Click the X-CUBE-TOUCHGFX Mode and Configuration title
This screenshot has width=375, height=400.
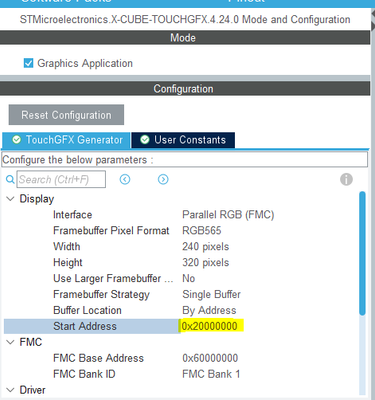click(x=185, y=20)
